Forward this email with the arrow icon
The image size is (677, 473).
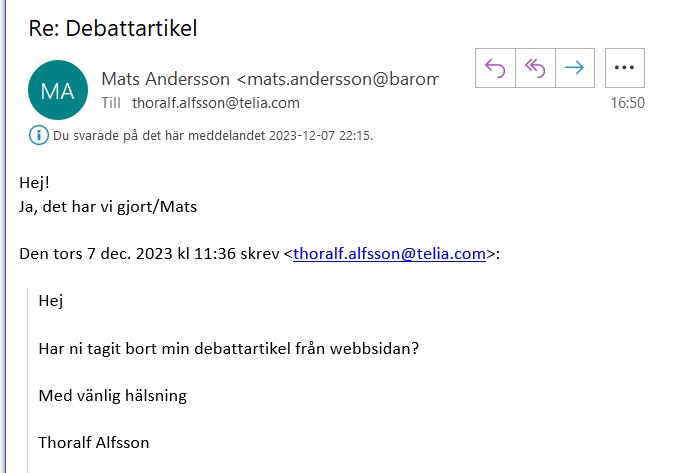point(574,68)
